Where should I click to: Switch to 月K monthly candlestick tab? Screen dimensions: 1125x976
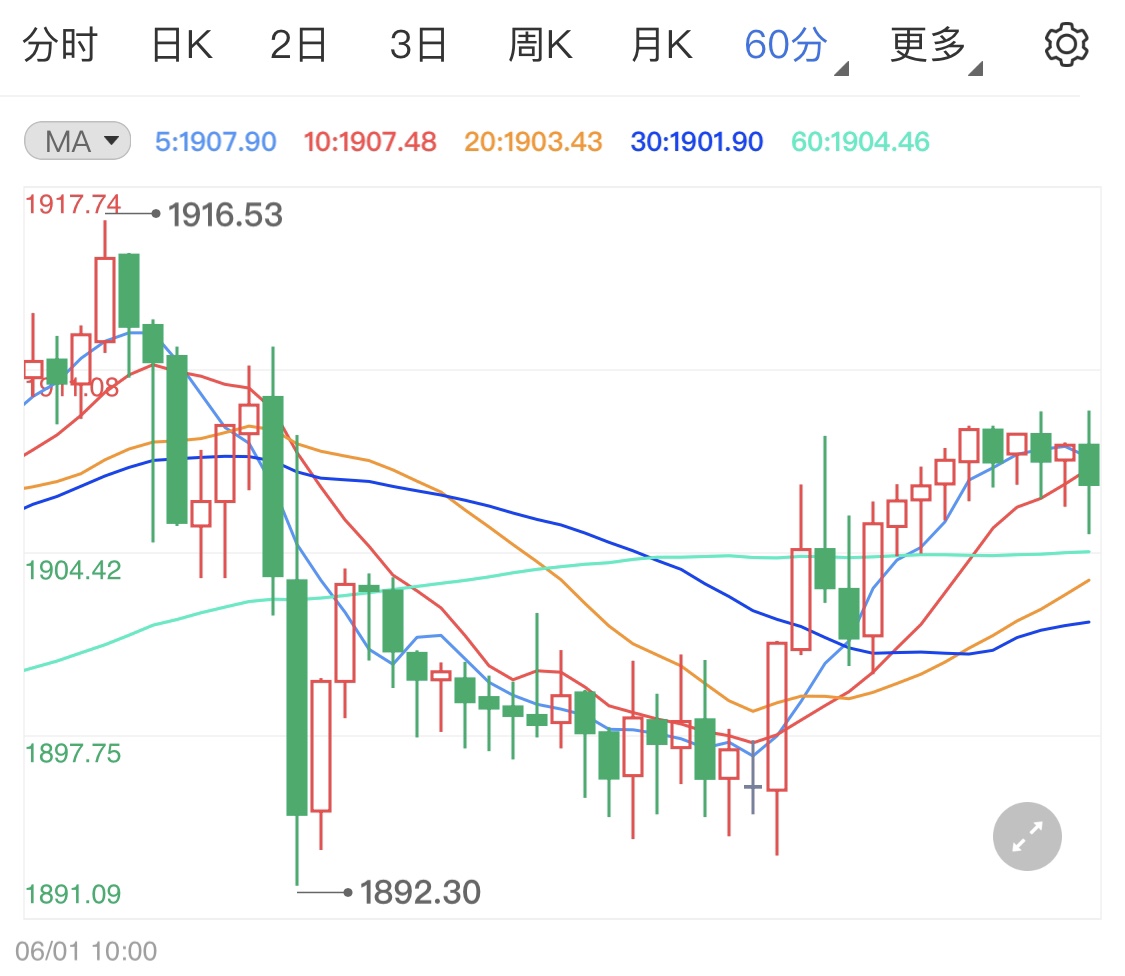(x=662, y=45)
